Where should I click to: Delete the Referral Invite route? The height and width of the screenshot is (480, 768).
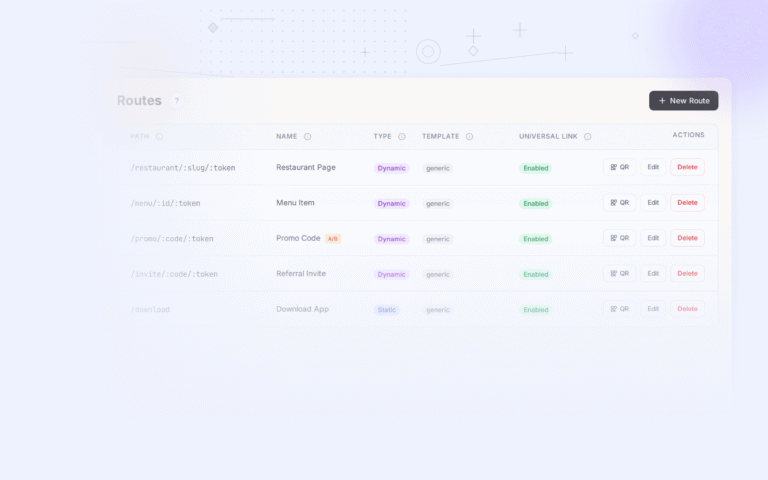(x=687, y=273)
